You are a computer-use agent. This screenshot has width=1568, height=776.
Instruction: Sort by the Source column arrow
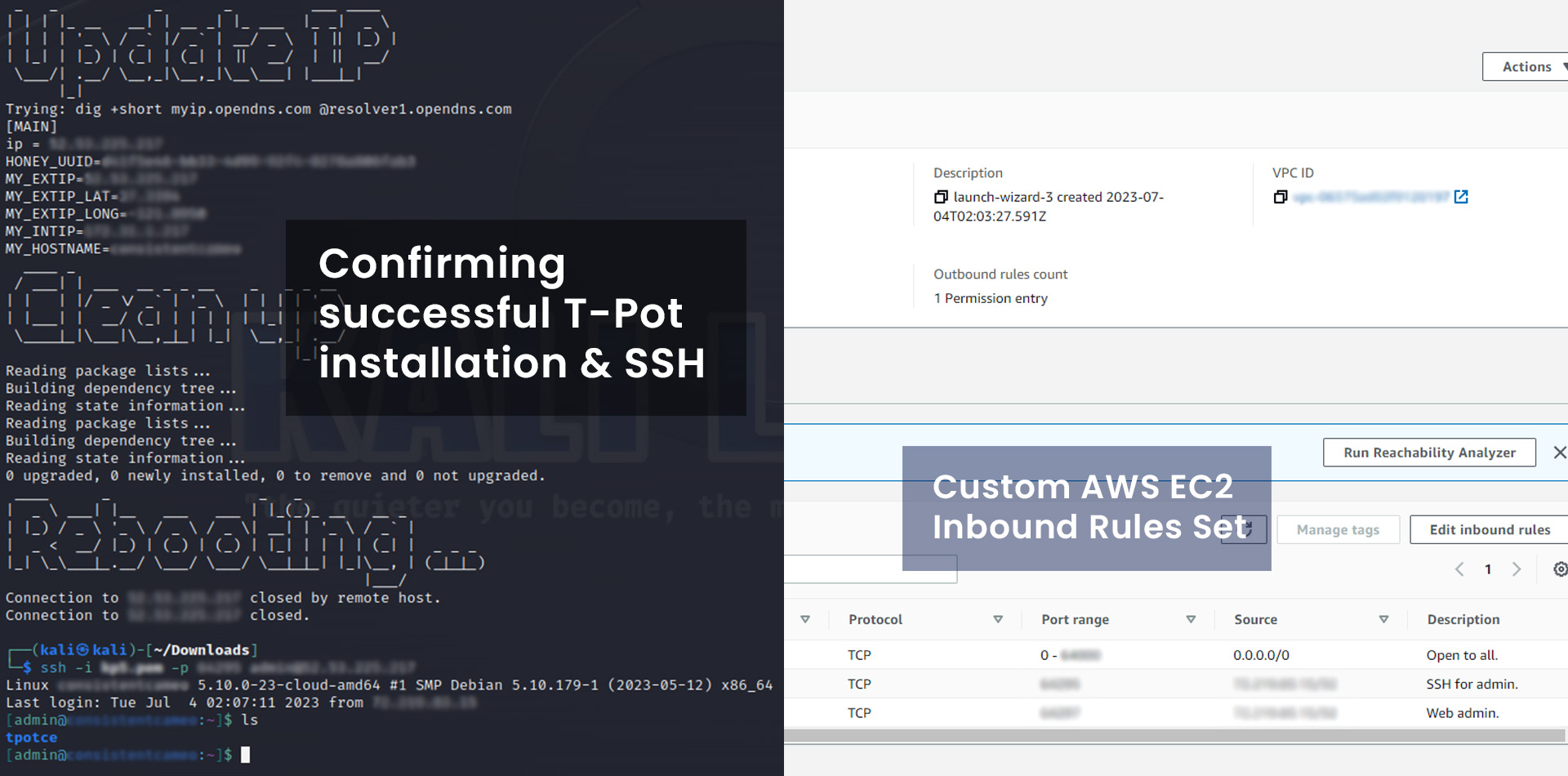pyautogui.click(x=1383, y=619)
